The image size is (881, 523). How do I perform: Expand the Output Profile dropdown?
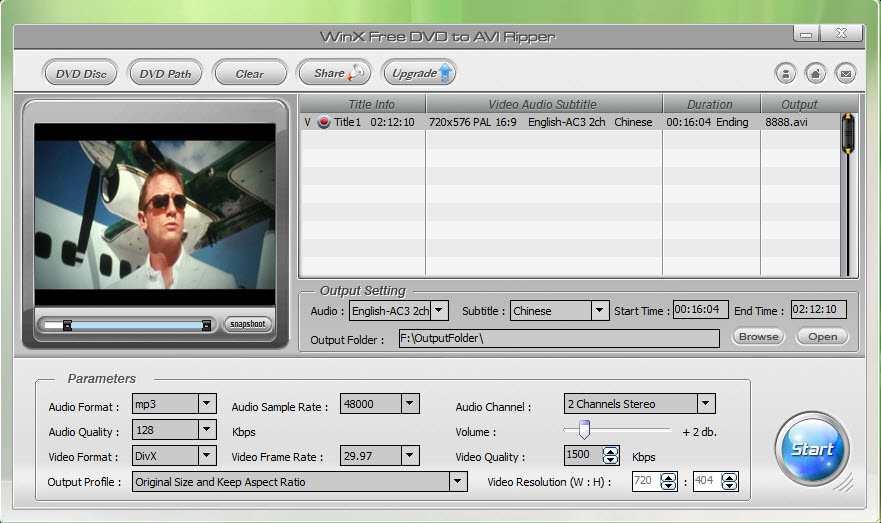(x=458, y=481)
